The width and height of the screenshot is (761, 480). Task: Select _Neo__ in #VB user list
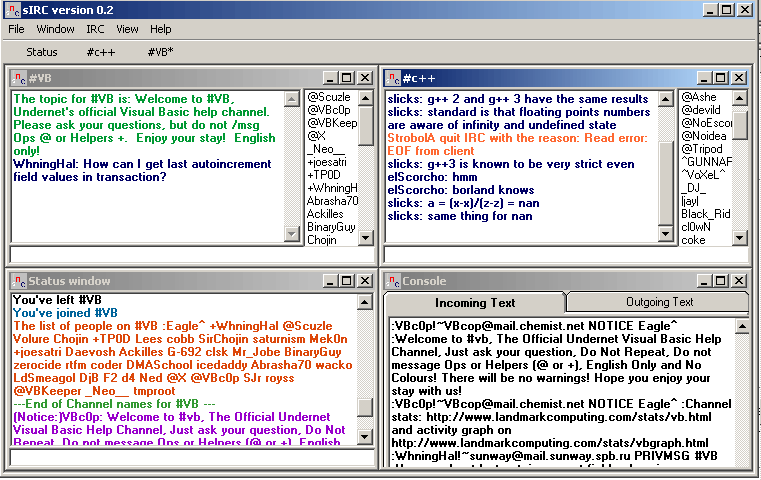coord(326,149)
